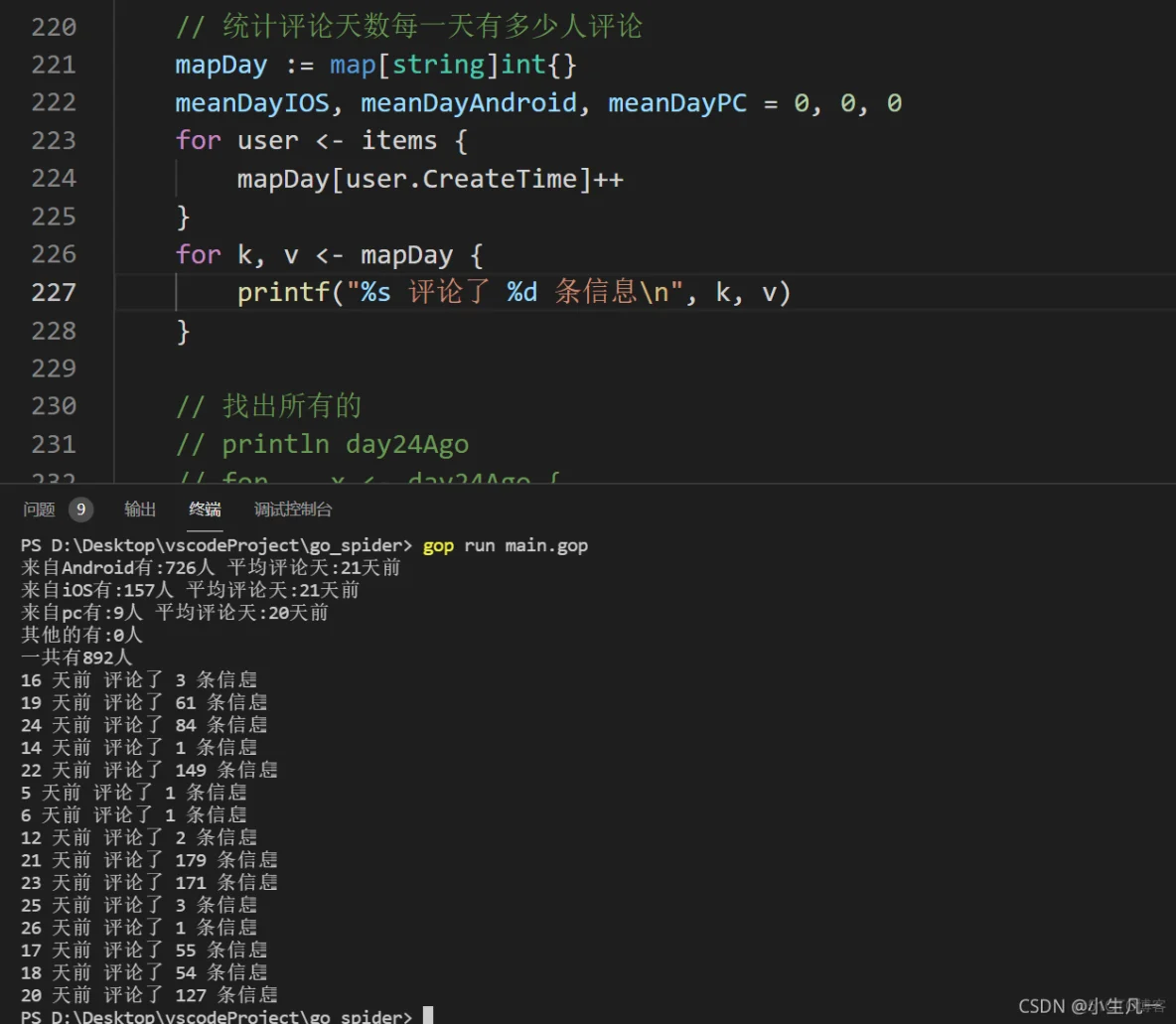Open the 调试控制台 debug console tab

[293, 511]
